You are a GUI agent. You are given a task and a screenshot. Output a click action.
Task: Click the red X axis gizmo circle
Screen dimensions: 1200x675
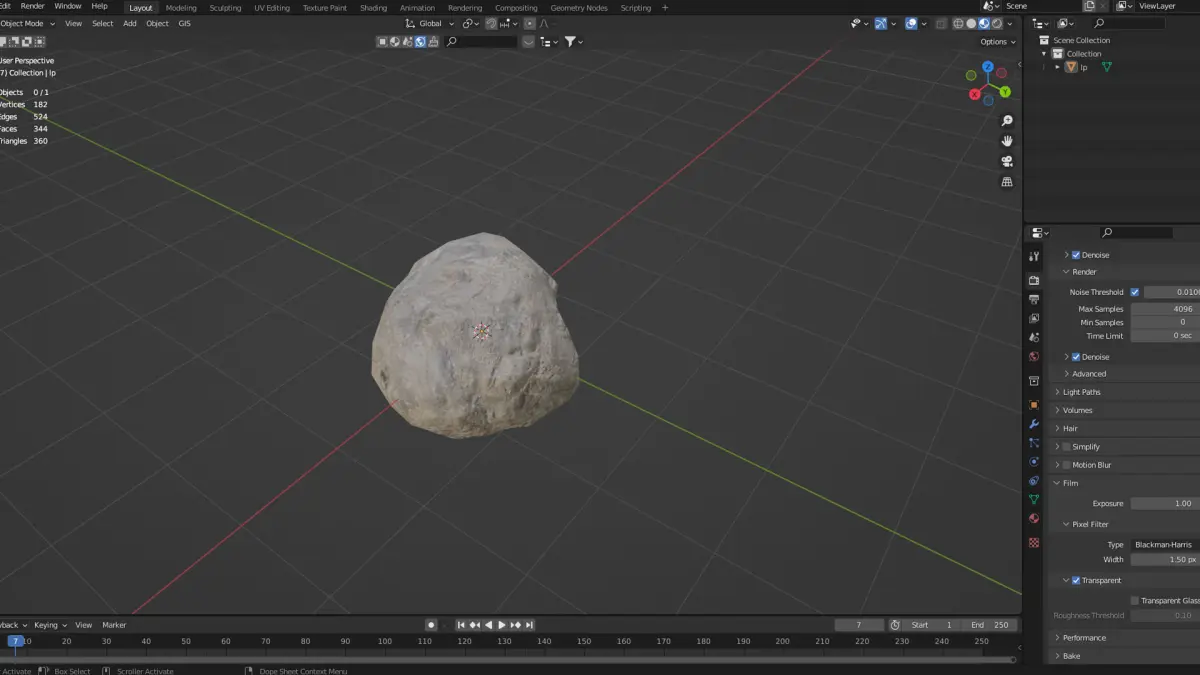[975, 95]
